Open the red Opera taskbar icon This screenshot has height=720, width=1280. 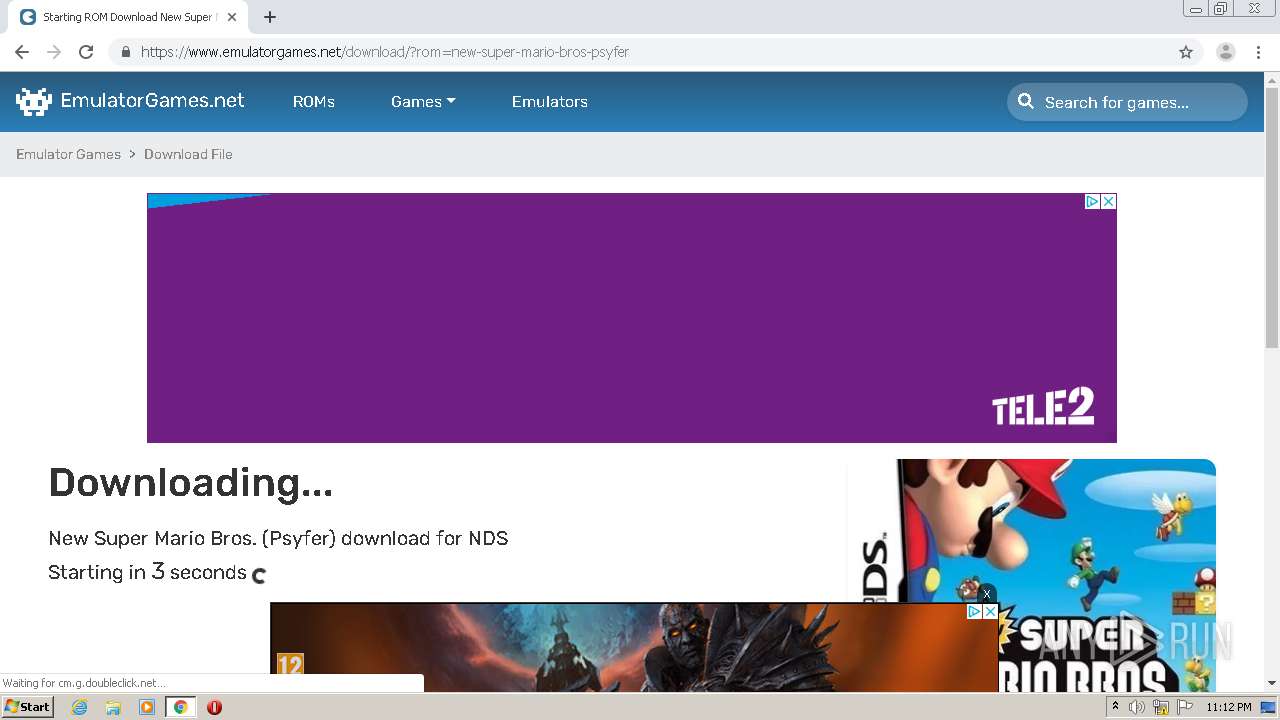(214, 707)
